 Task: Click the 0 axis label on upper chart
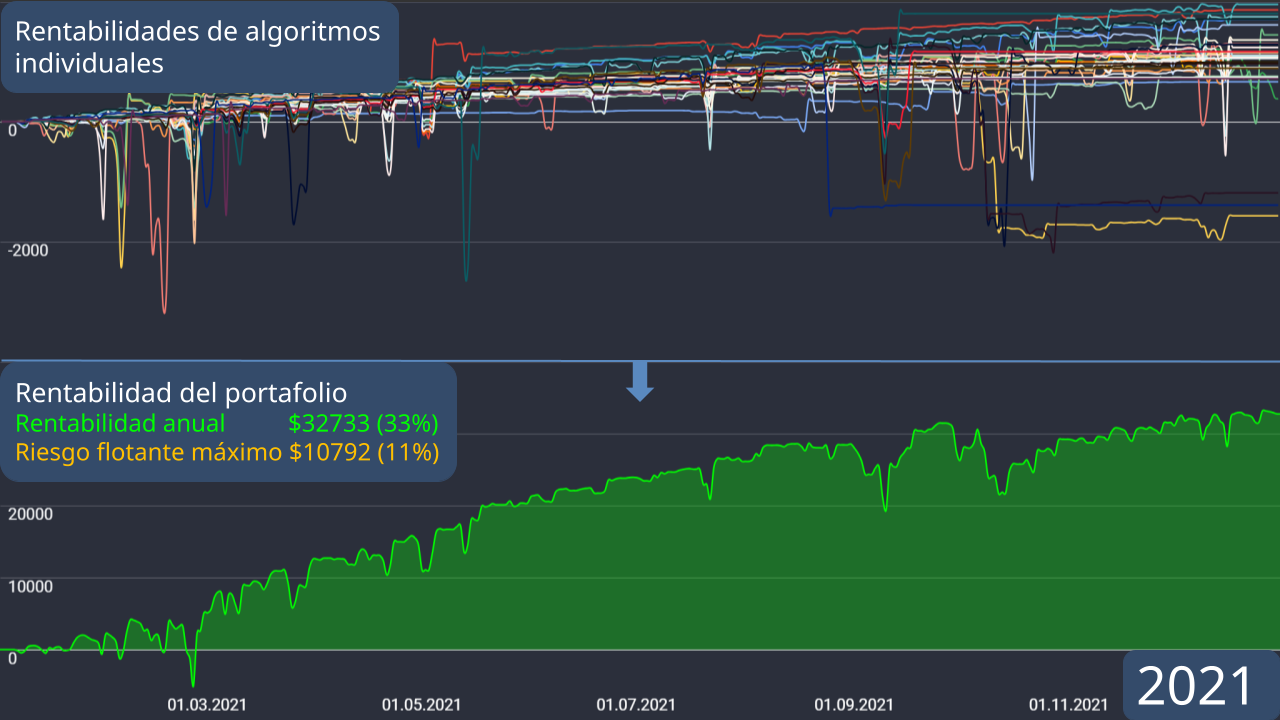12,130
